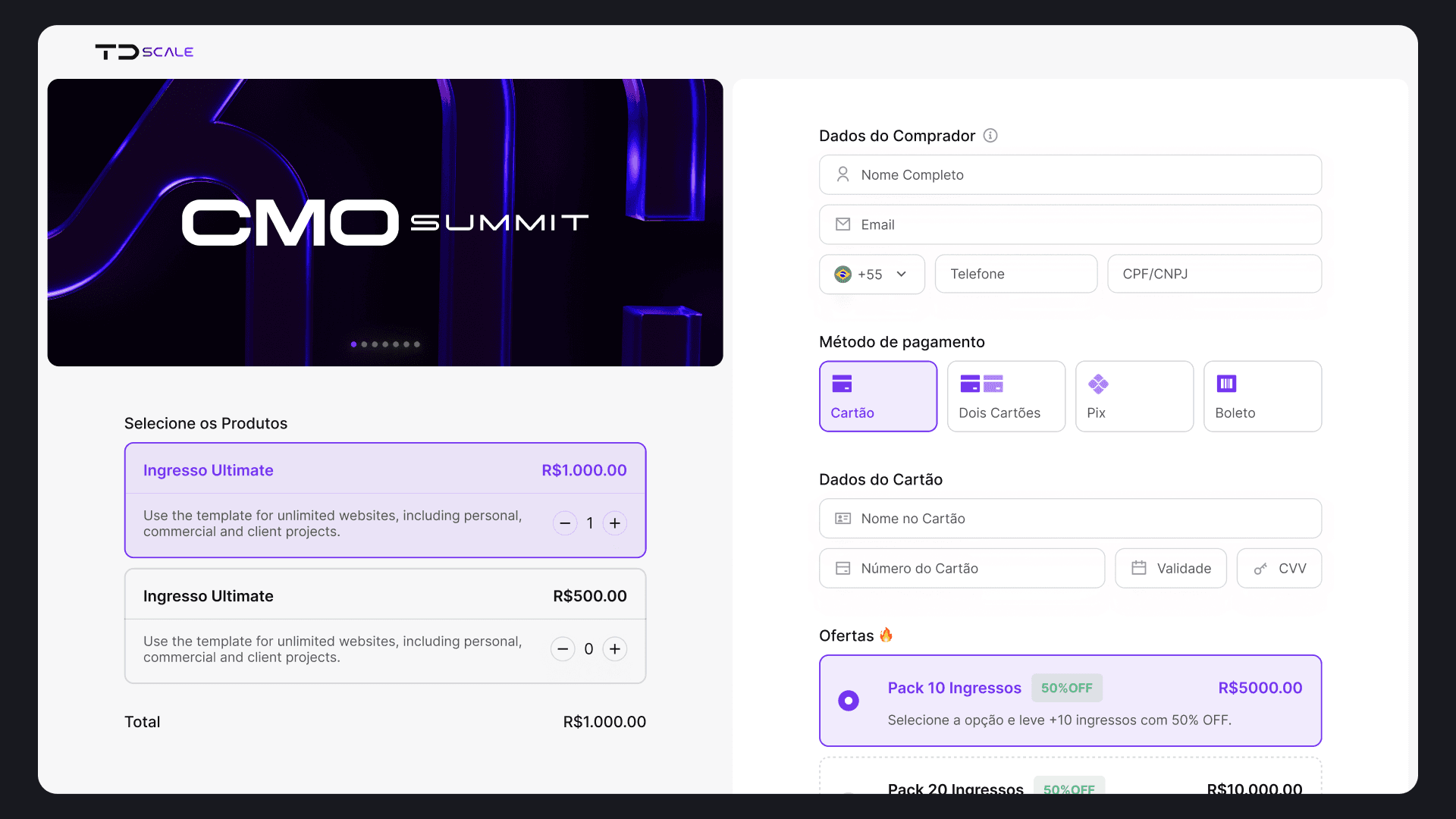Click the first carousel dot on banner
This screenshot has height=819, width=1456.
point(353,345)
